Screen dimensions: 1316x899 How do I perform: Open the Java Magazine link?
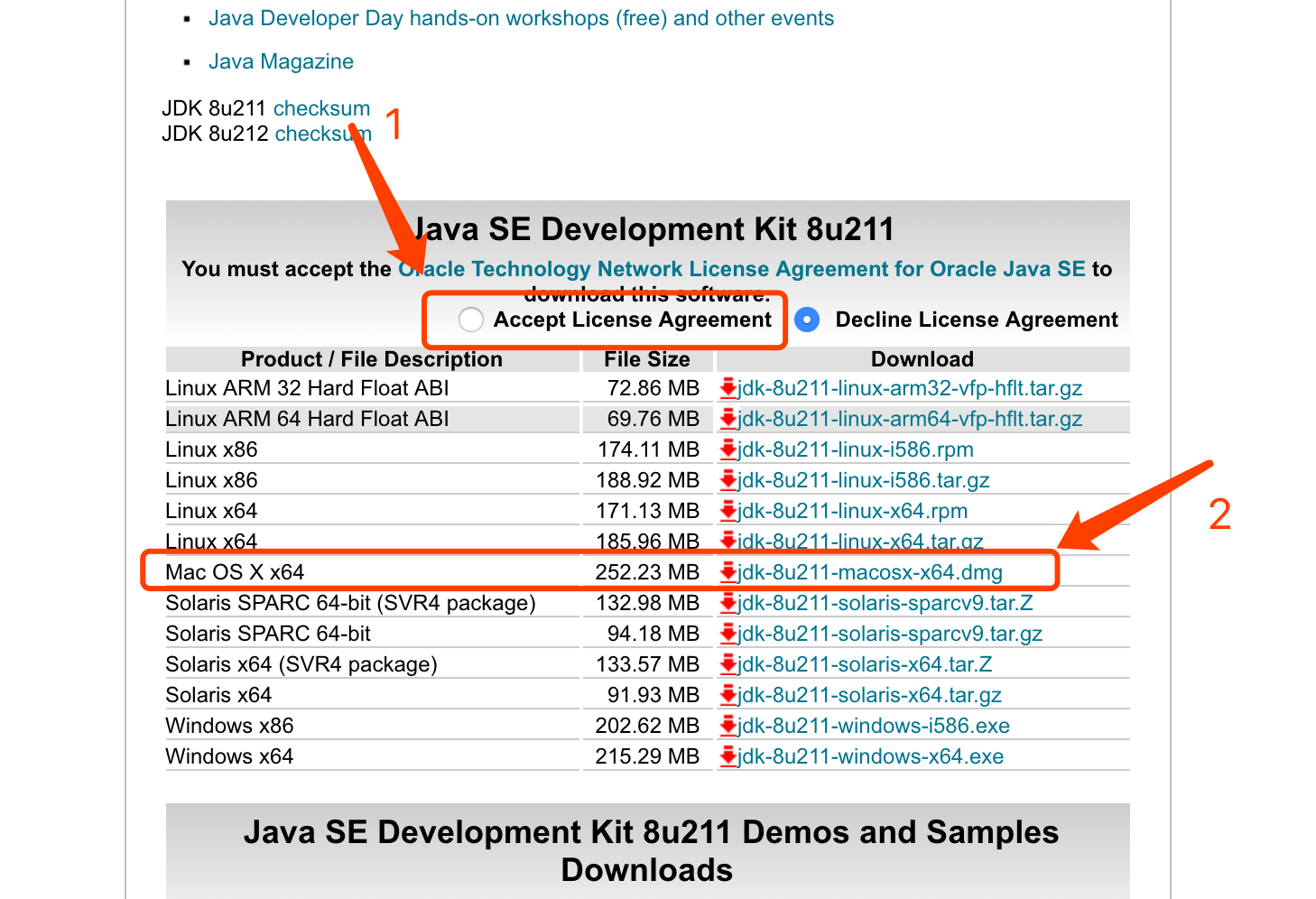281,61
